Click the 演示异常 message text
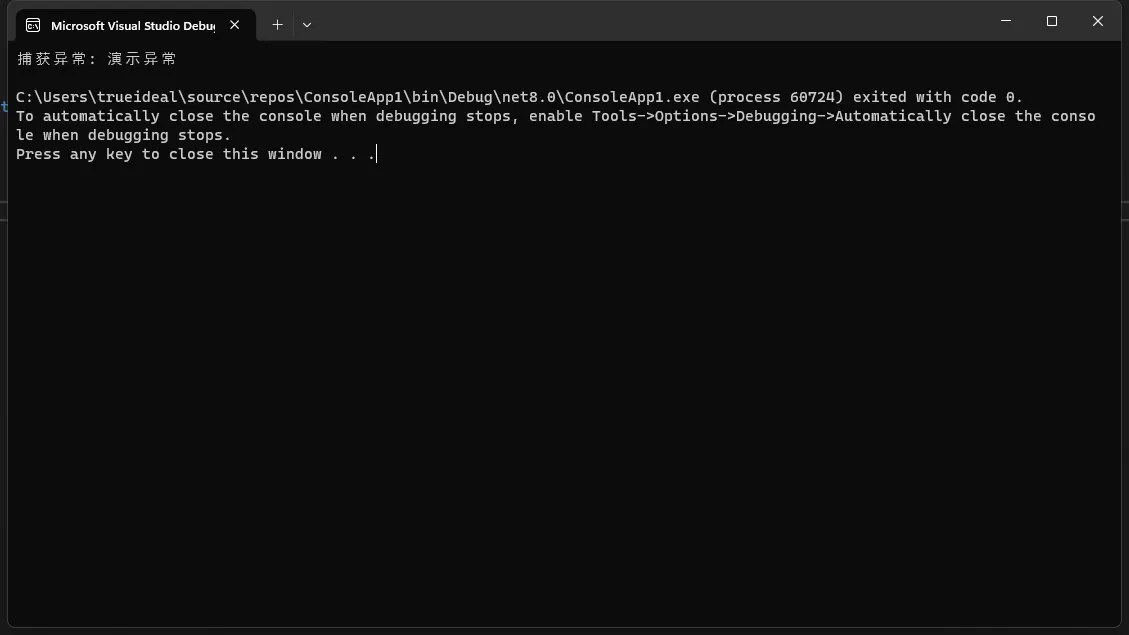 pos(142,59)
